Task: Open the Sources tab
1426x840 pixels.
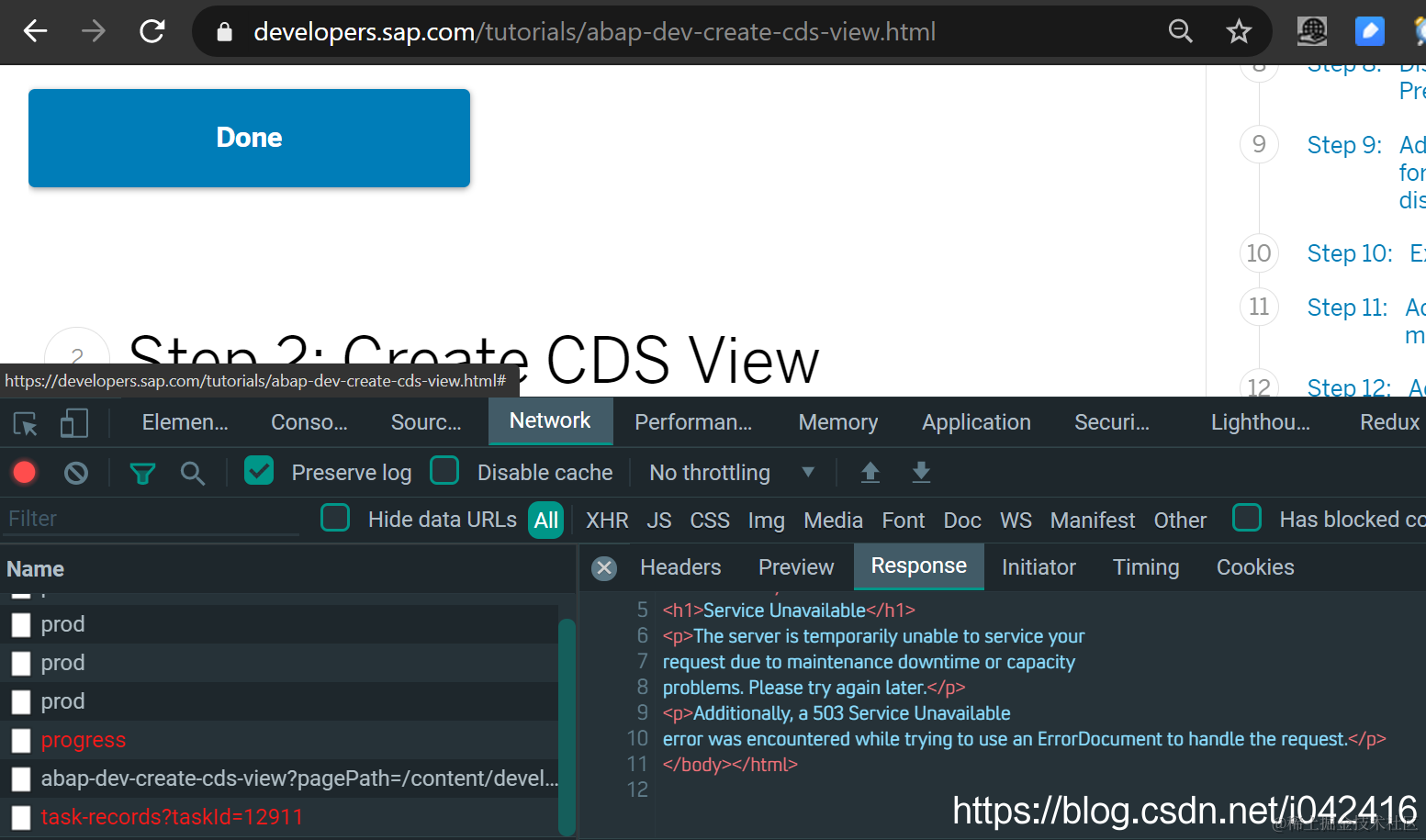Action: pos(426,422)
